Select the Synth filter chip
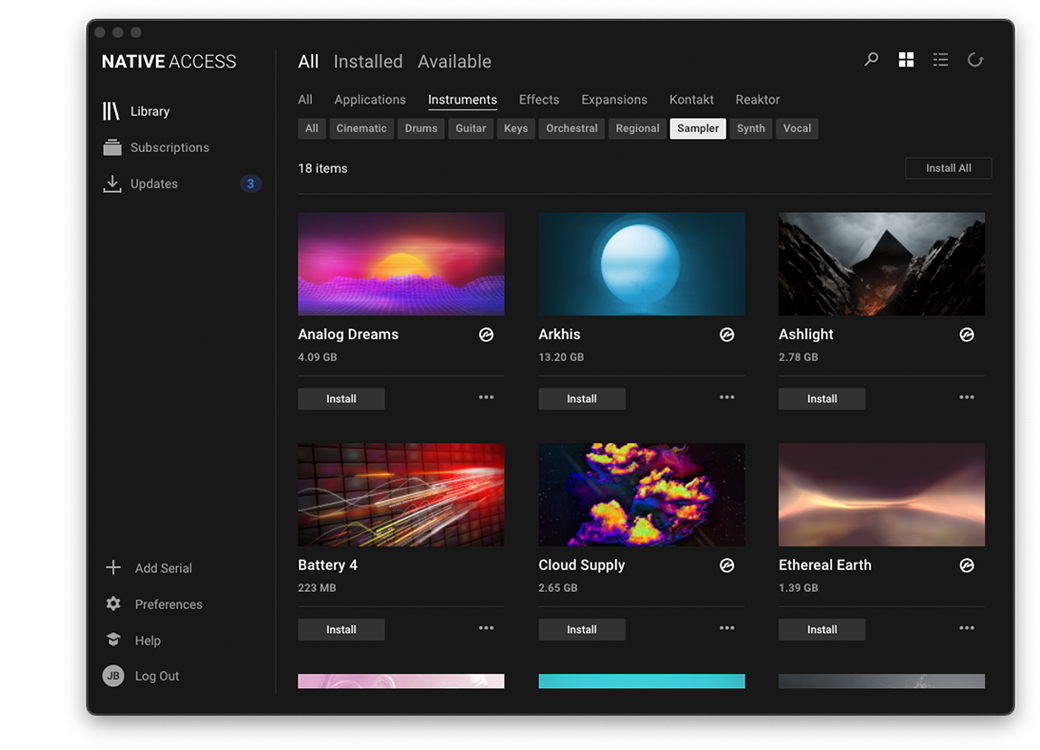 click(x=751, y=129)
